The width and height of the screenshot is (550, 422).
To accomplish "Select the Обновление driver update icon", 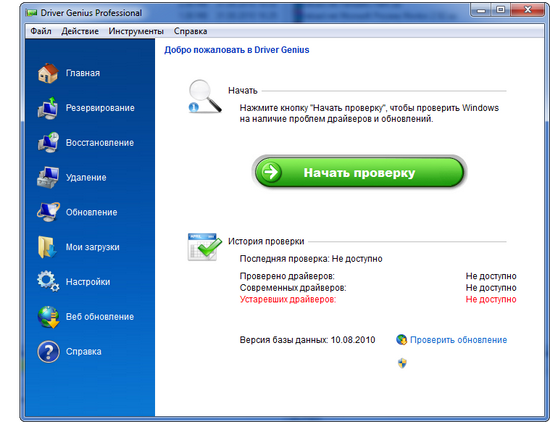I will coord(48,212).
